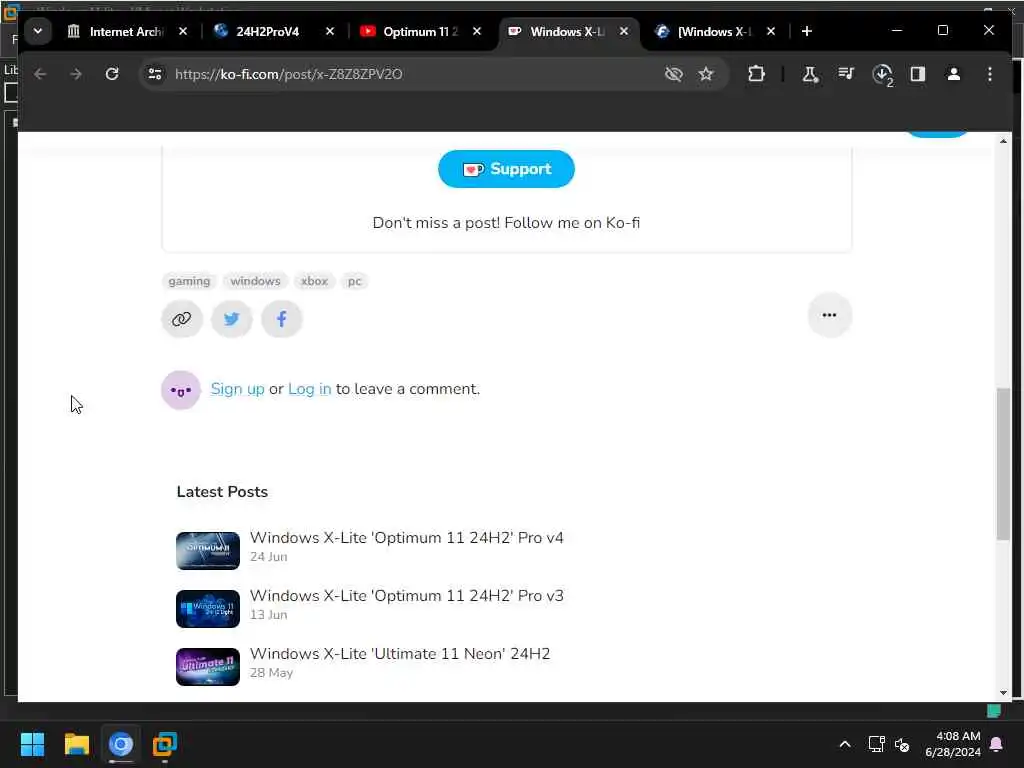This screenshot has height=768, width=1024.
Task: Copy post link with the chain icon
Action: (182, 319)
